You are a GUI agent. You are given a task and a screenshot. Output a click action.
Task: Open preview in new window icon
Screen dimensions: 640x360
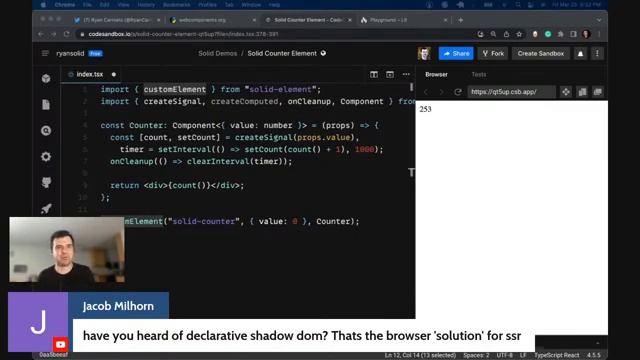pyautogui.click(x=598, y=92)
